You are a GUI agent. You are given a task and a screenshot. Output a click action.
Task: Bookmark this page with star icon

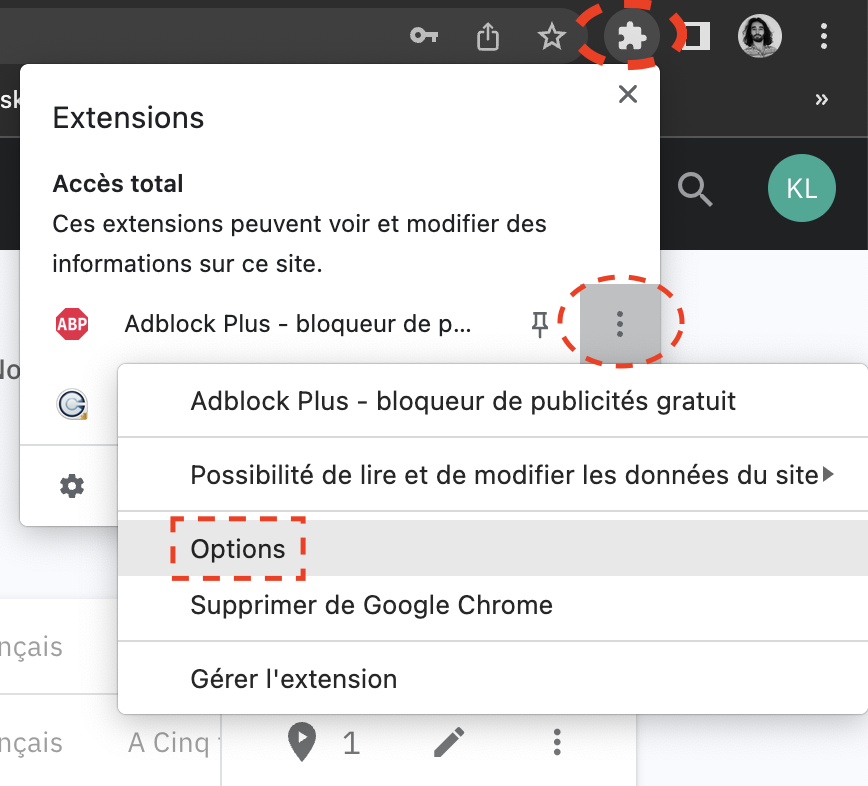click(551, 37)
